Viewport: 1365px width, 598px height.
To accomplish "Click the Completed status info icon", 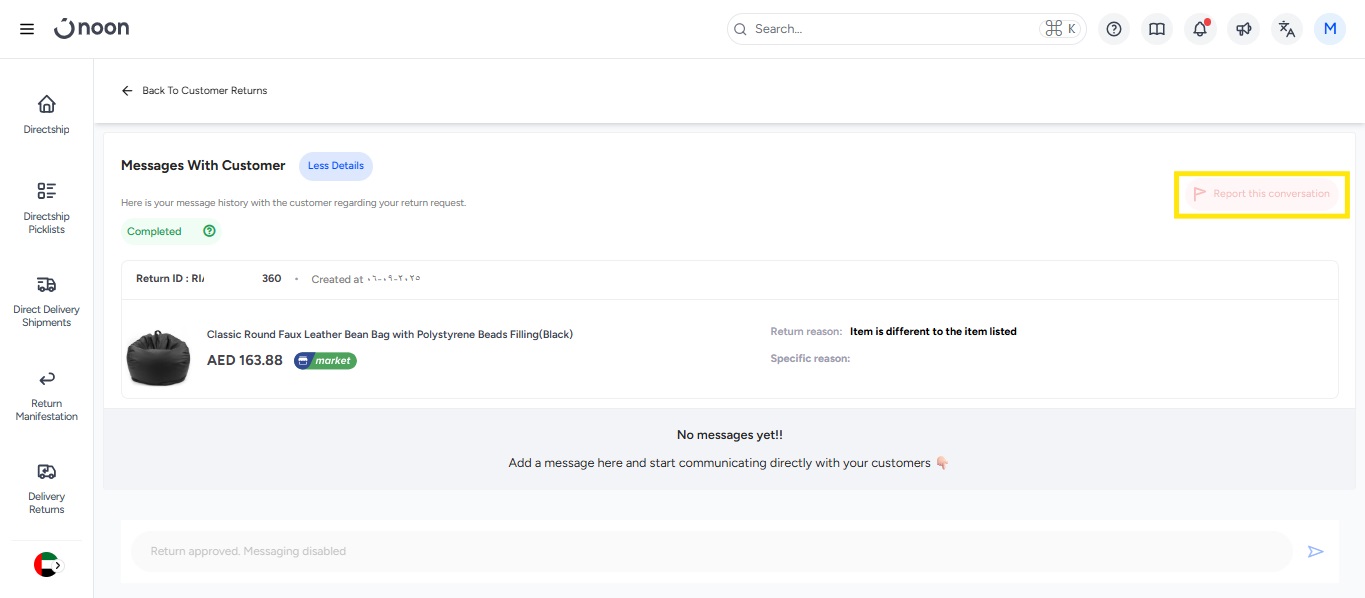I will tap(209, 231).
